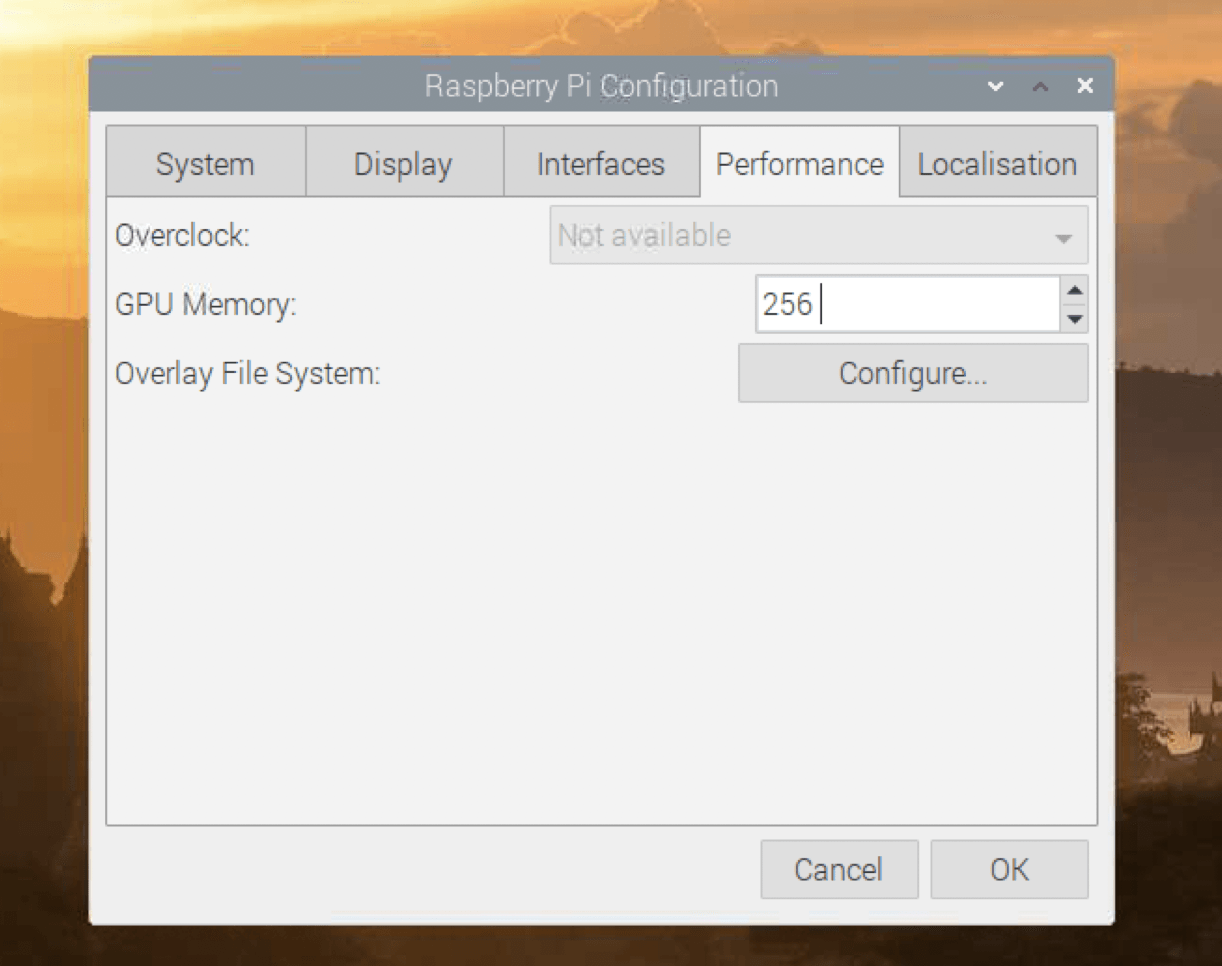The width and height of the screenshot is (1222, 966).
Task: Click the Raspberry Pi Configuration title text
Action: 601,86
